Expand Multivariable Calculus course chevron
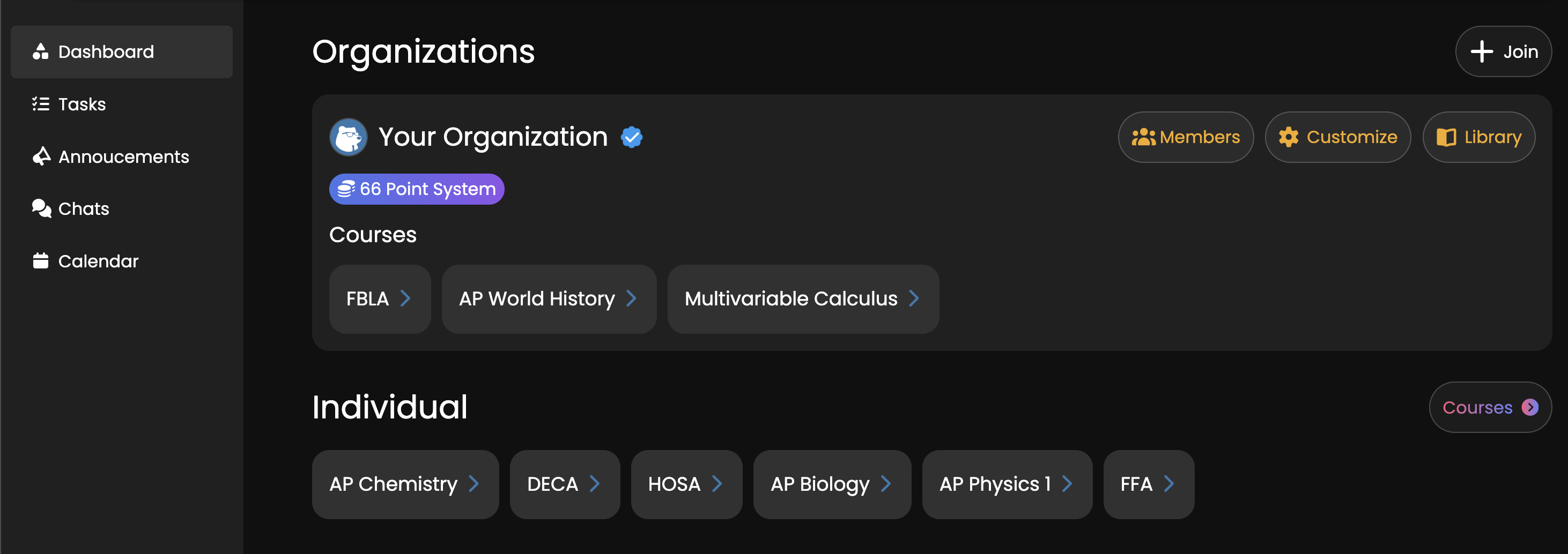Image resolution: width=1568 pixels, height=554 pixels. 914,298
